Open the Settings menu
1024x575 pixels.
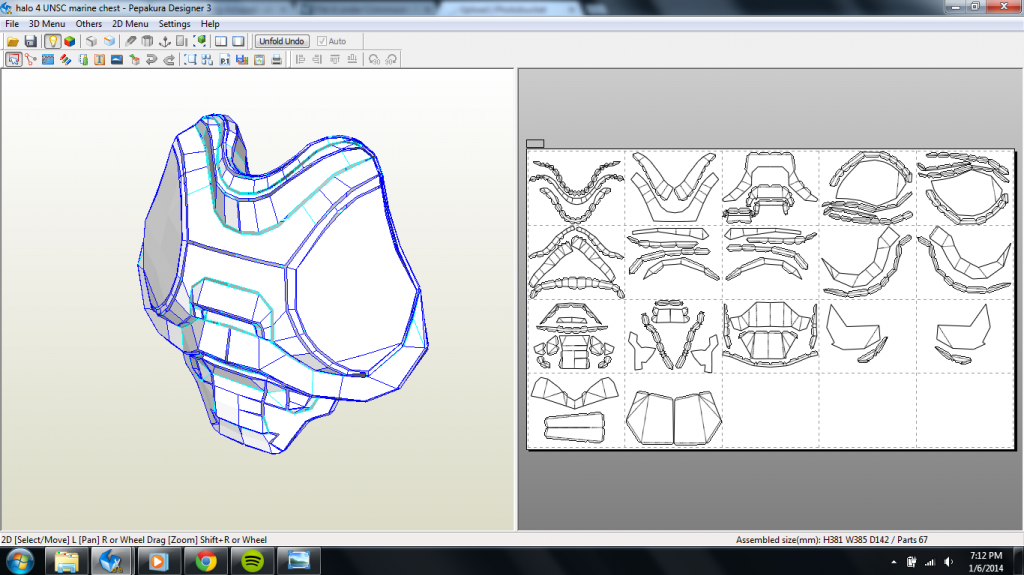[x=174, y=24]
